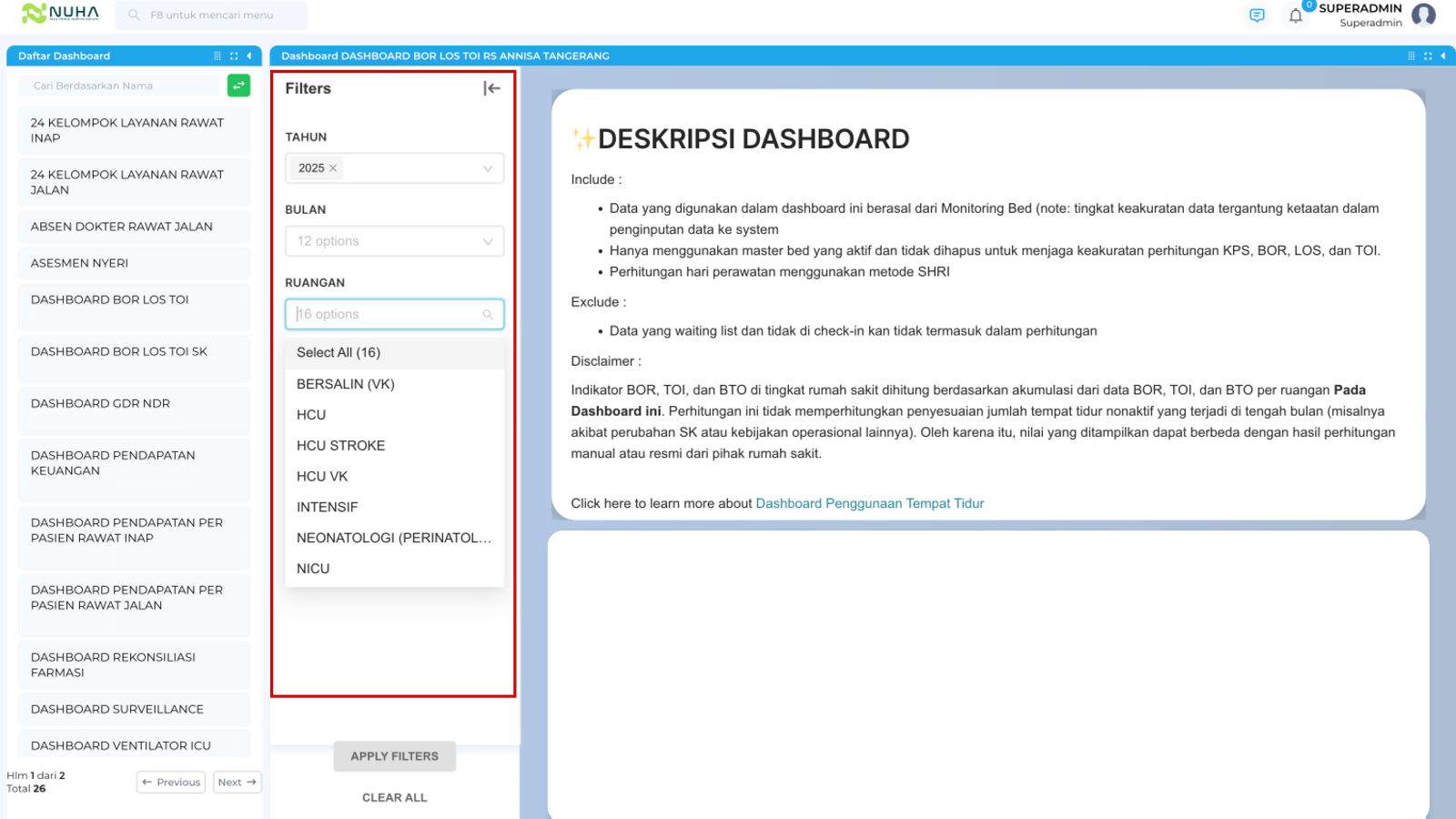Open DASHBOARD BOR LOS TOI SK
This screenshot has width=1456, height=819.
coord(134,359)
